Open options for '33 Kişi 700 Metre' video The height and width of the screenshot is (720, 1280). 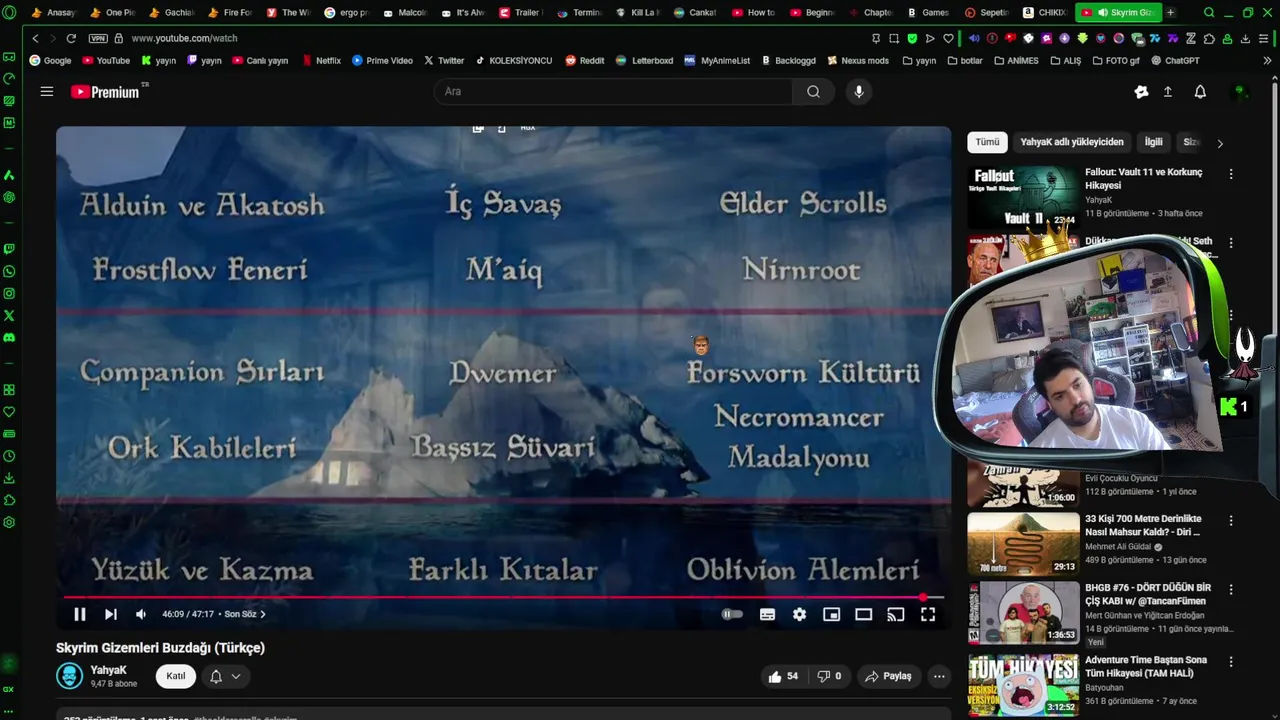click(x=1231, y=521)
